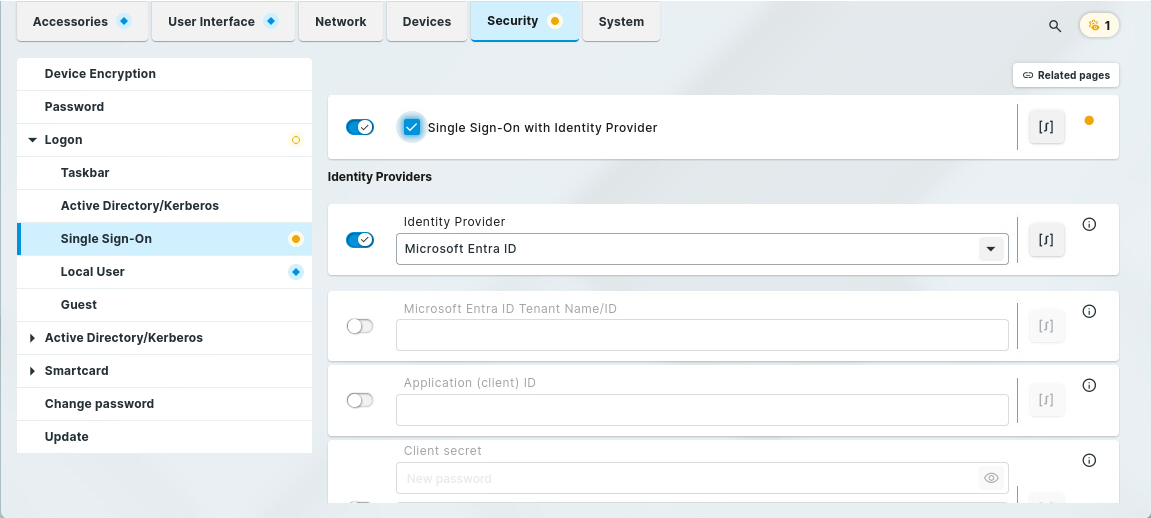Enable the Application (client) ID toggle switch
Viewport: 1151px width, 518px height.
pos(359,400)
